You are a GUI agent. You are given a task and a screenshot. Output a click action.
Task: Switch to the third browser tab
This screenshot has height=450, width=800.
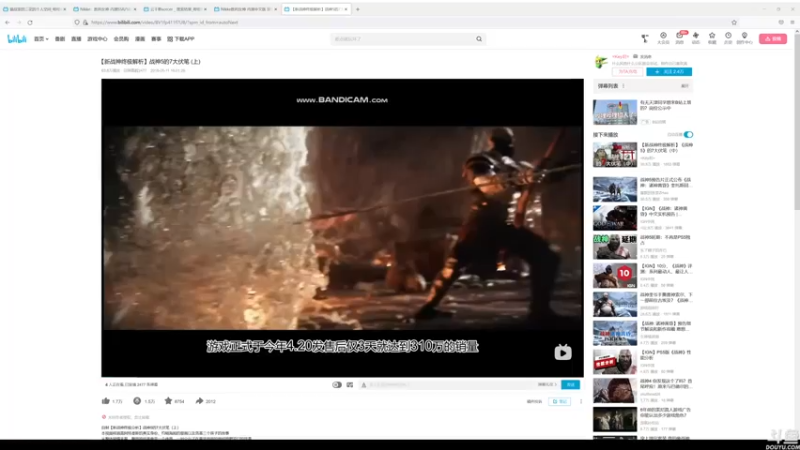tap(175, 9)
